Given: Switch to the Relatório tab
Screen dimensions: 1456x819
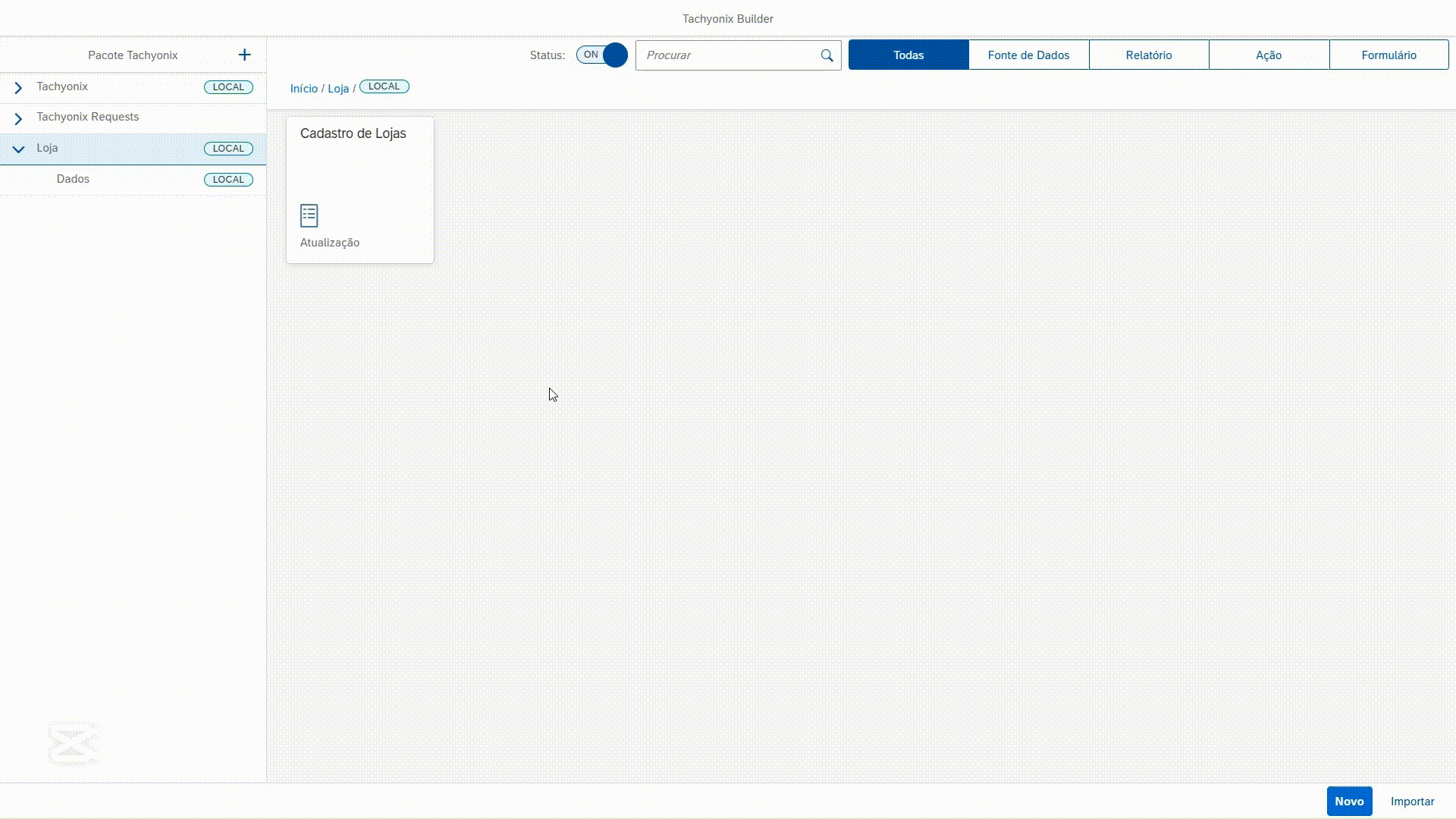Looking at the screenshot, I should click(1148, 55).
